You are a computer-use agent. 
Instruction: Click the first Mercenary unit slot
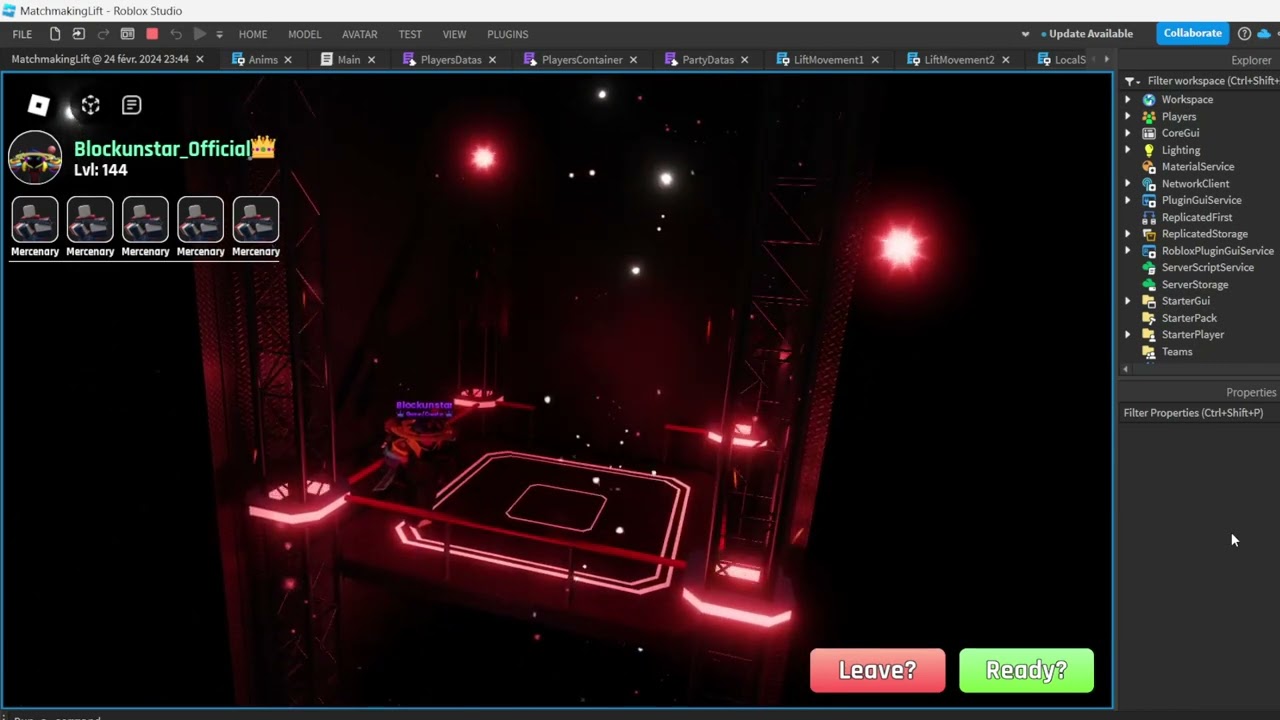[35, 220]
